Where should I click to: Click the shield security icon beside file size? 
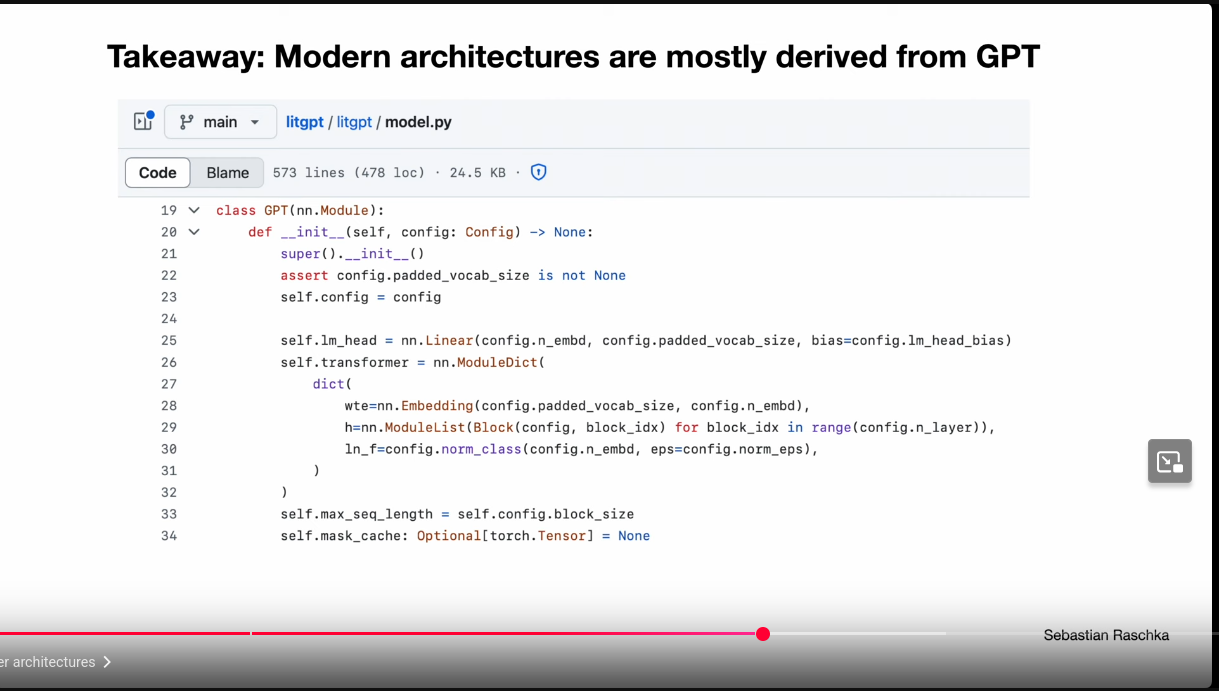(x=539, y=172)
